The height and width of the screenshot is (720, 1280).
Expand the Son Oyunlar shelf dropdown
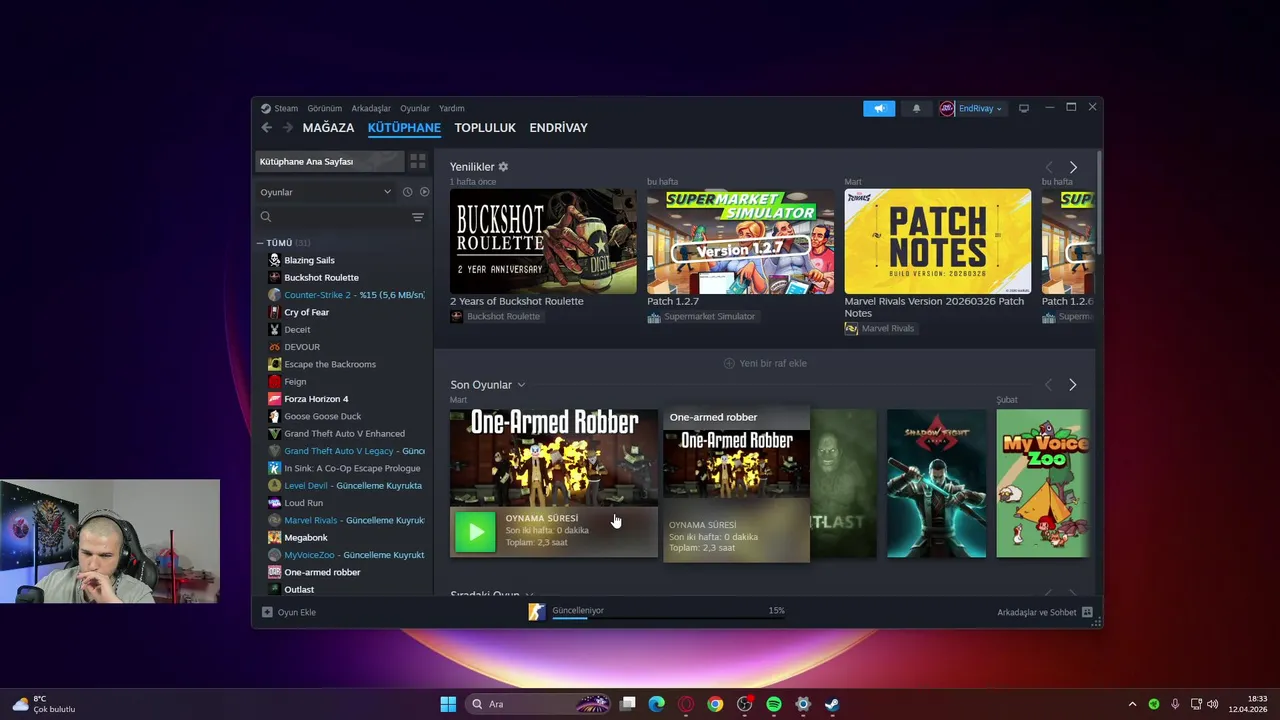point(521,385)
